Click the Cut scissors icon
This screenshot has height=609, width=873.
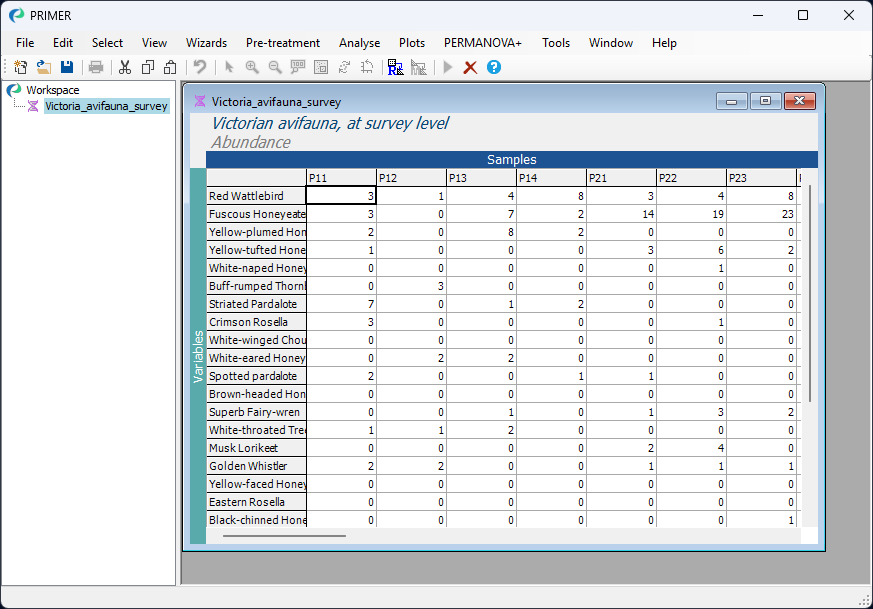pos(125,67)
